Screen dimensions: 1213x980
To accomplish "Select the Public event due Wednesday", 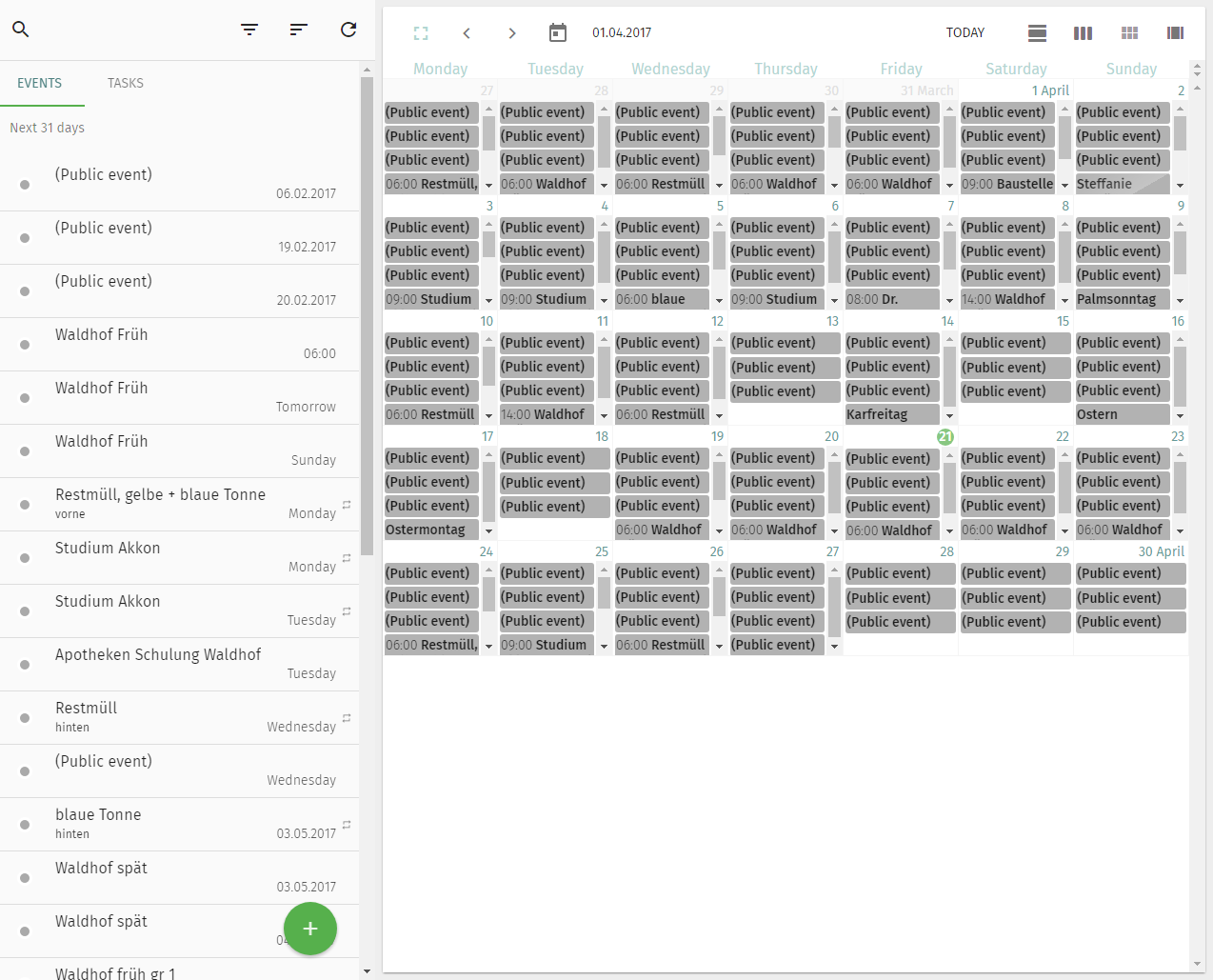I will pyautogui.click(x=180, y=770).
